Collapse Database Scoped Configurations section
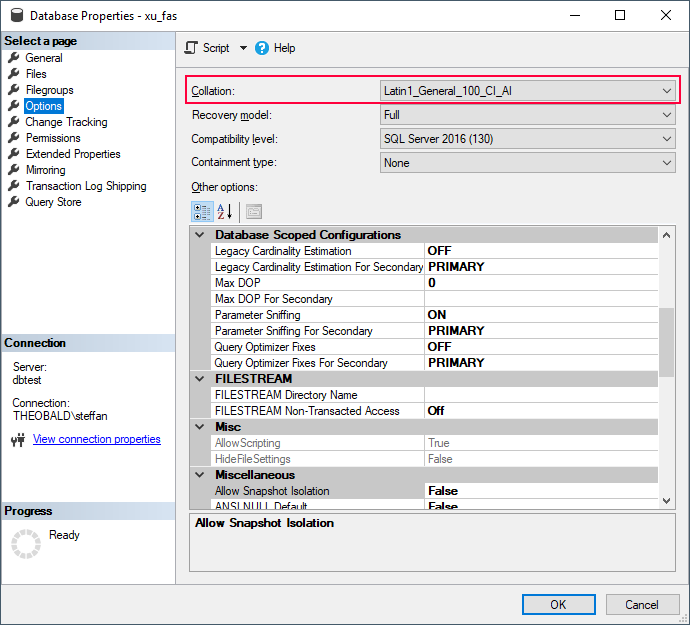This screenshot has height=625, width=690. 200,235
